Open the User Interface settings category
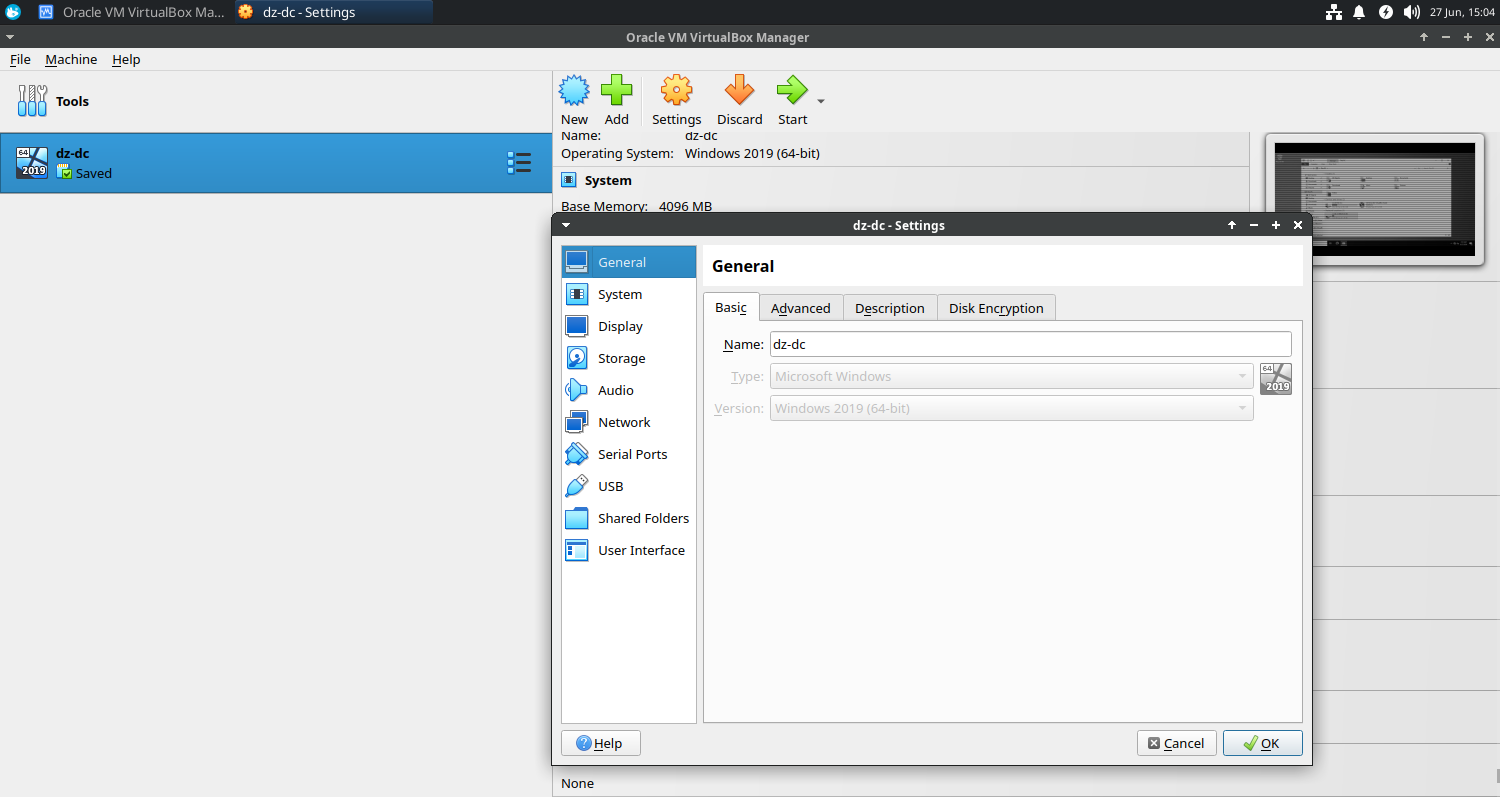 click(x=629, y=550)
